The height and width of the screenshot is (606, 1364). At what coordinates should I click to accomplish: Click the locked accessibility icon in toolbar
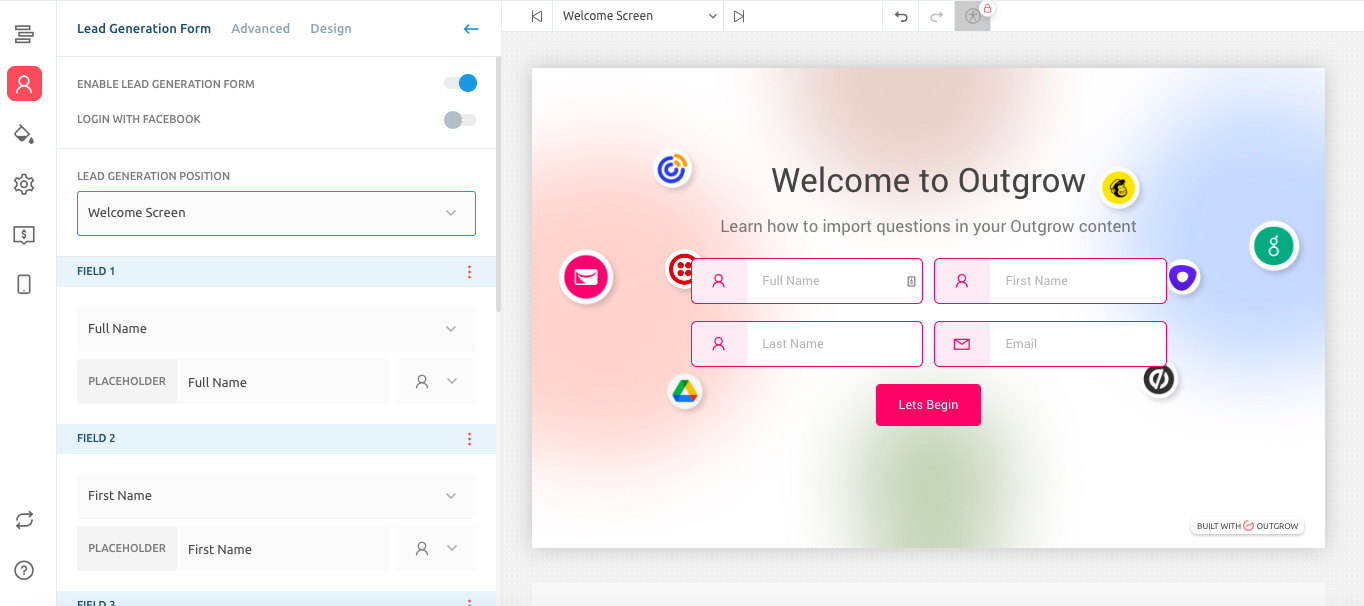[973, 16]
